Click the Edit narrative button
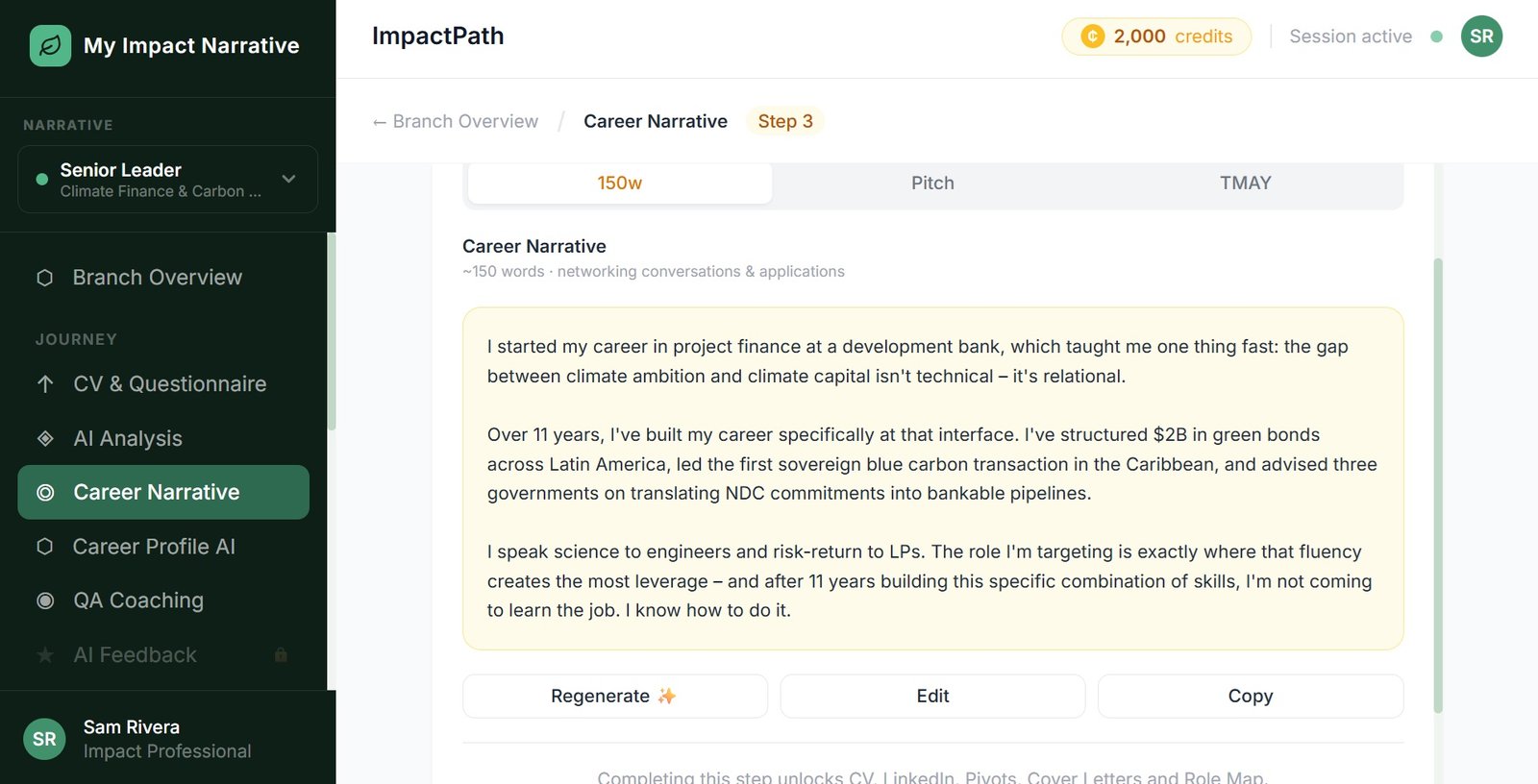The image size is (1538, 784). tap(932, 696)
